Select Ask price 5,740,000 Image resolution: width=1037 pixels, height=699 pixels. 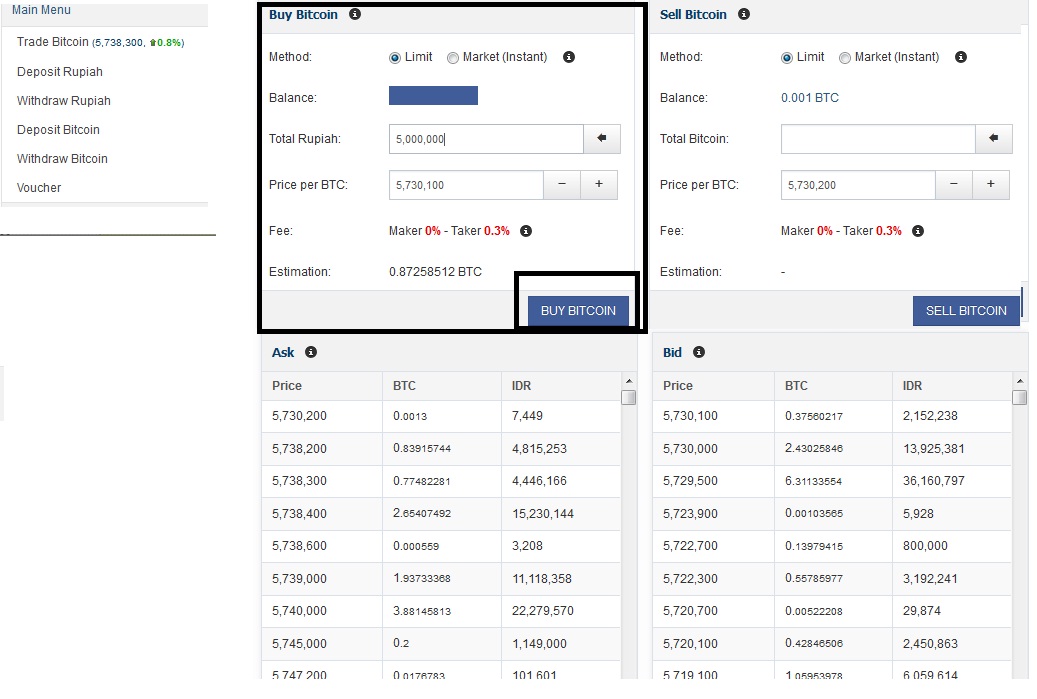click(x=299, y=610)
